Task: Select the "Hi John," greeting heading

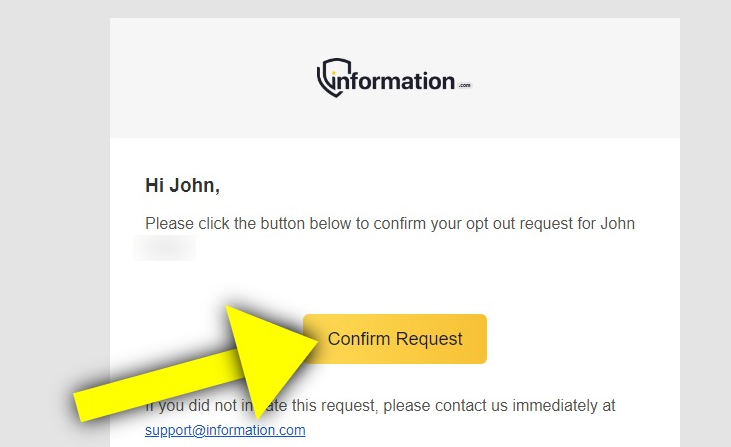Action: click(x=182, y=185)
